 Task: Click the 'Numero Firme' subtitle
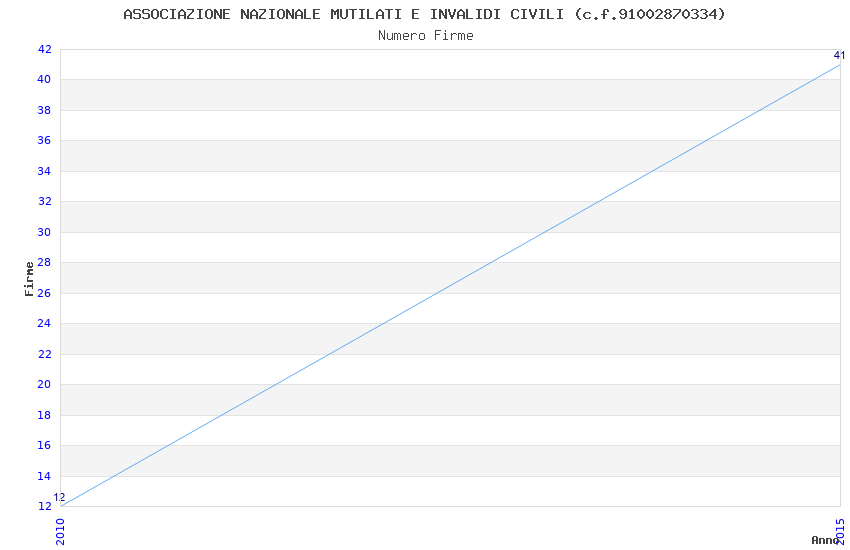(426, 36)
